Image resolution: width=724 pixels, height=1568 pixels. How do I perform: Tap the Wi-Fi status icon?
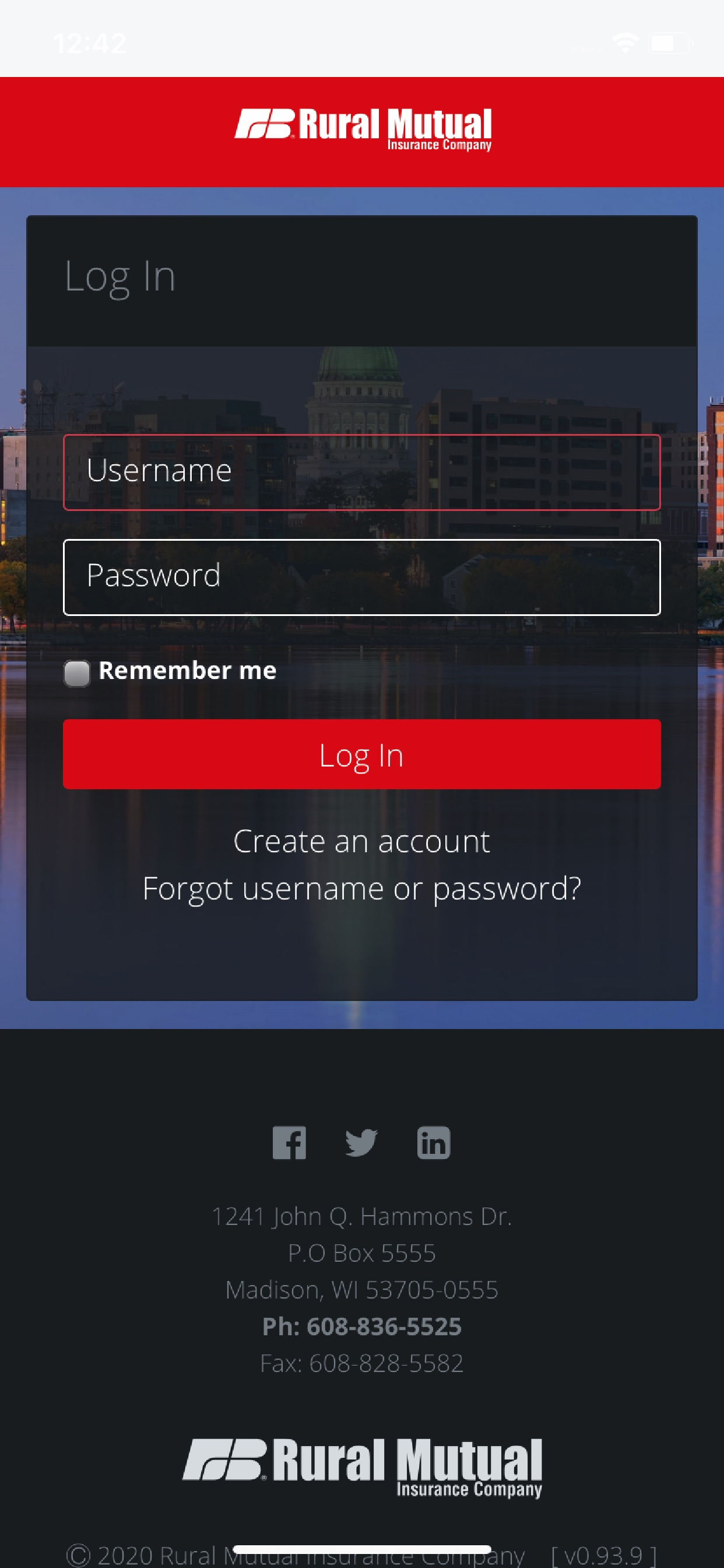coord(625,43)
